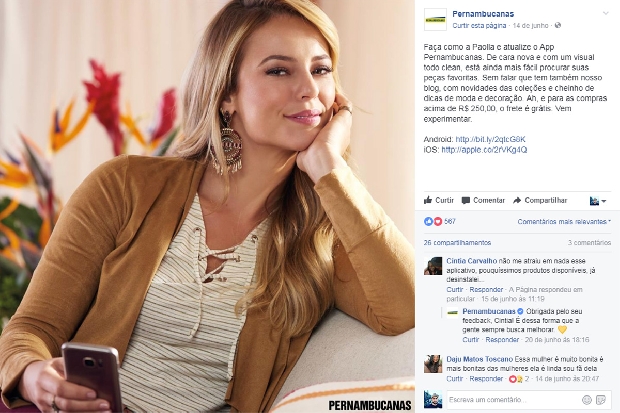The height and width of the screenshot is (413, 620).
Task: Click the Comentar speech bubble button
Action: (483, 200)
